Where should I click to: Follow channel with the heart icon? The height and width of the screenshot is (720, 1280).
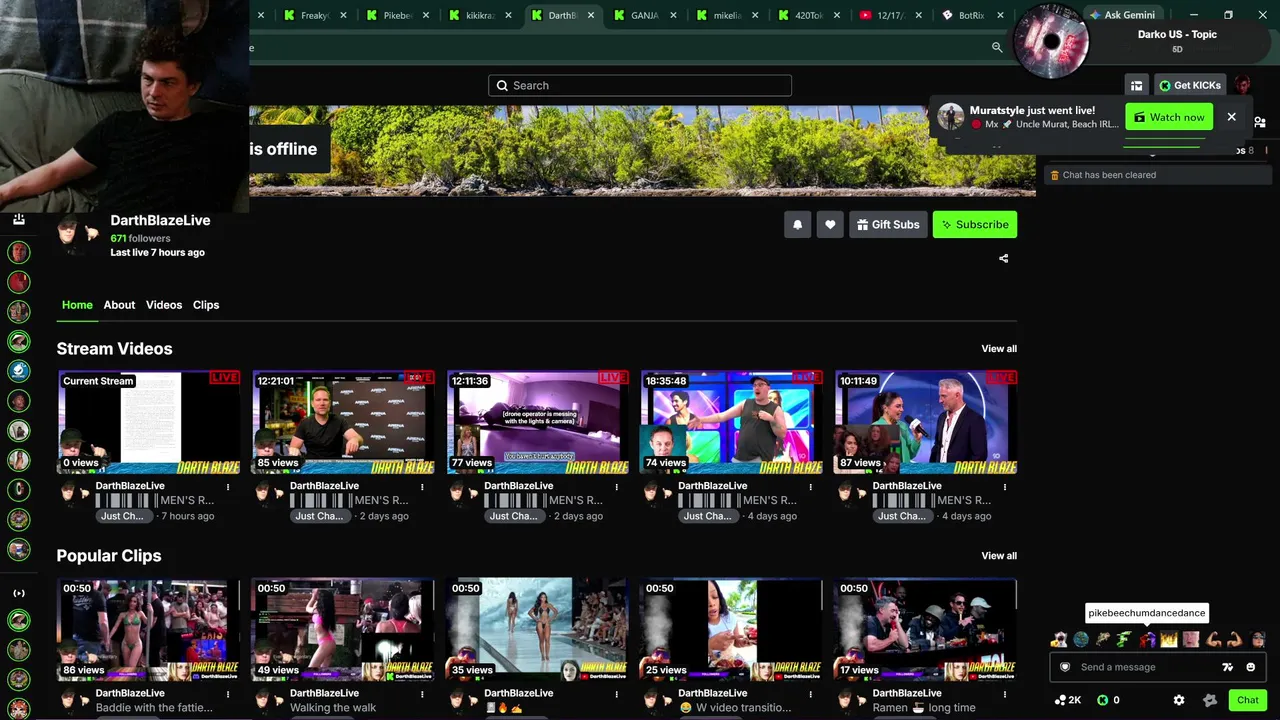(830, 225)
